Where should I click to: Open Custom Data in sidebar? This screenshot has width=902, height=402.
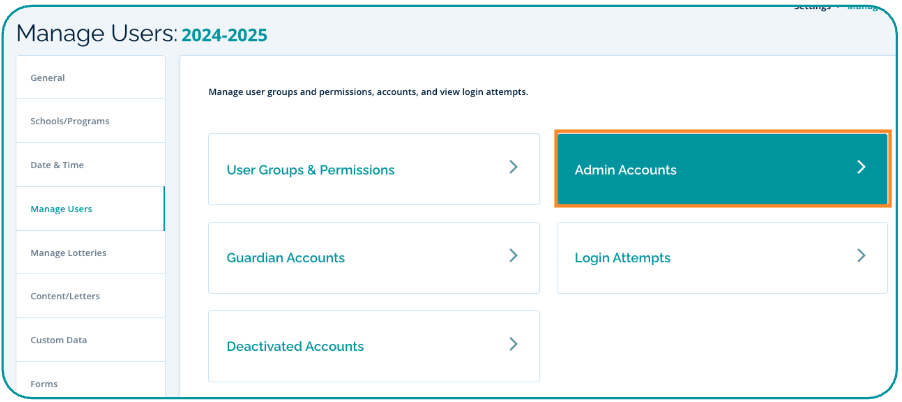coord(59,340)
